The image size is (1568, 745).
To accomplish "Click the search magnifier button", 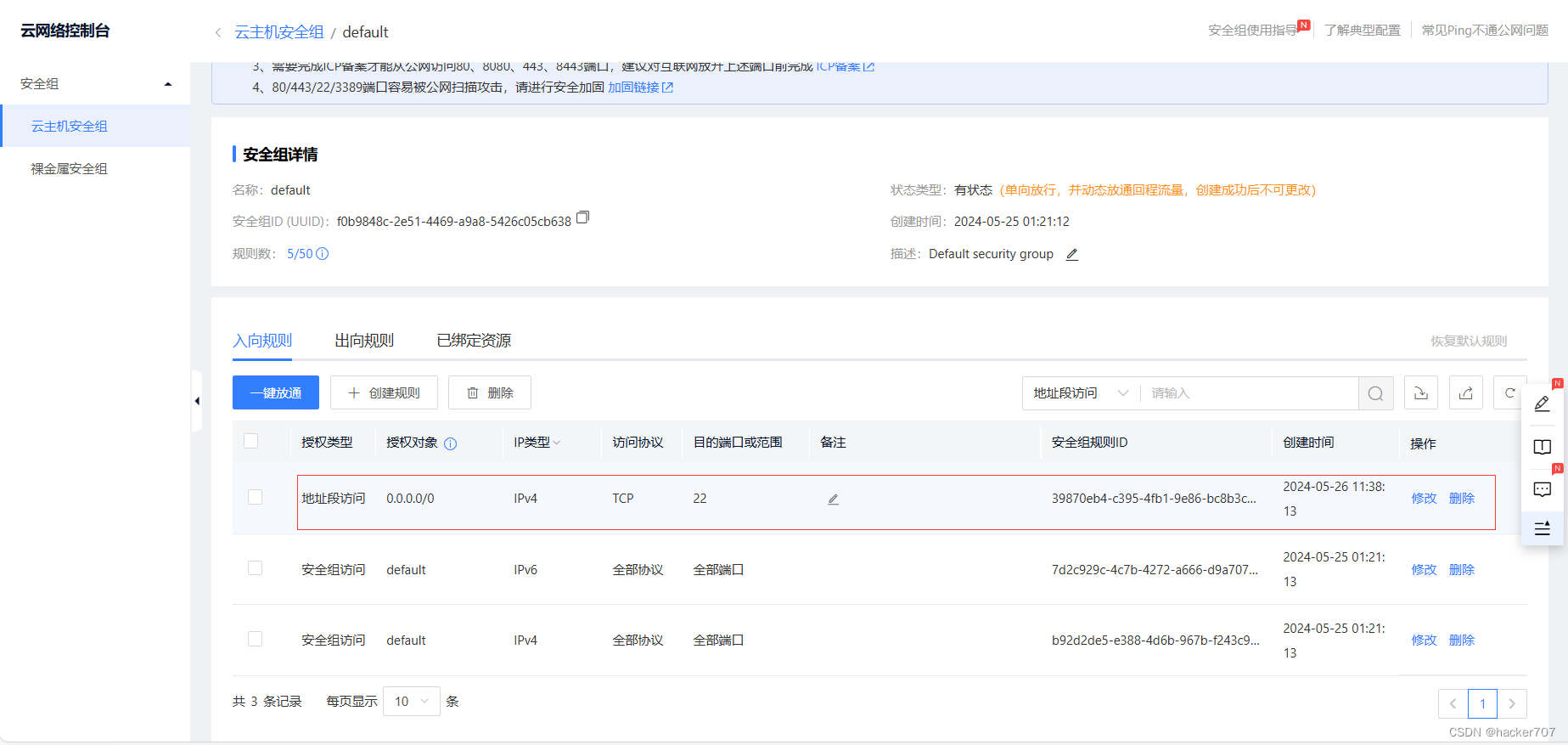I will click(x=1375, y=393).
